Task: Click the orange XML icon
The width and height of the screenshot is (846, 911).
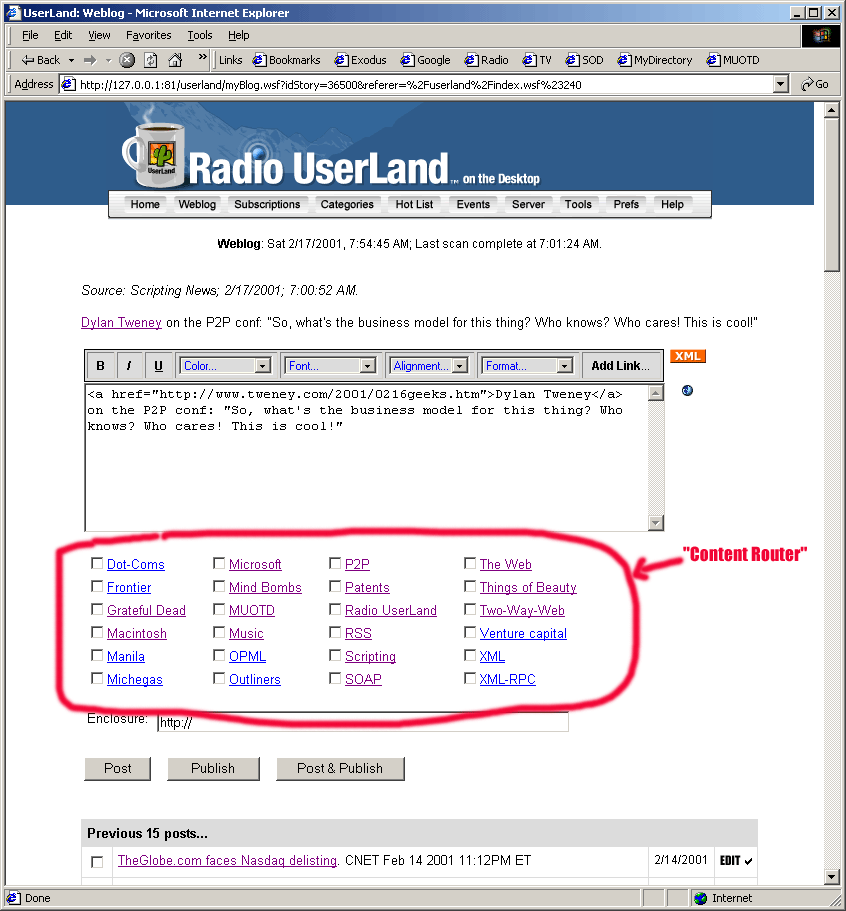Action: 688,357
